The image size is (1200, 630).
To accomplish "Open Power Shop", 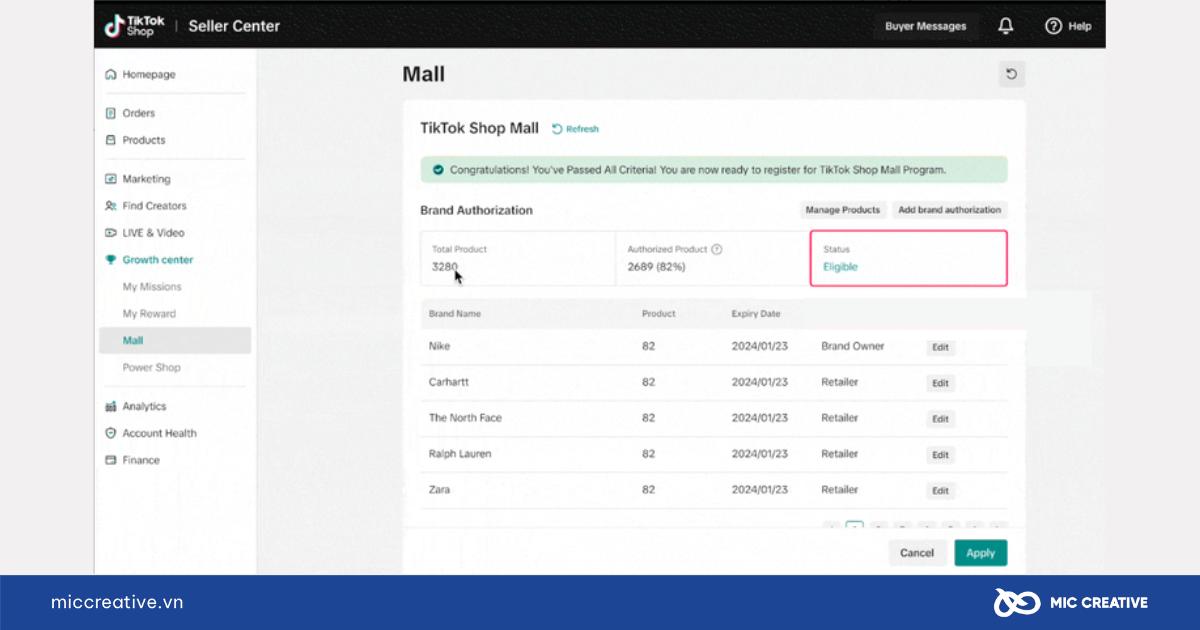I will click(x=152, y=367).
